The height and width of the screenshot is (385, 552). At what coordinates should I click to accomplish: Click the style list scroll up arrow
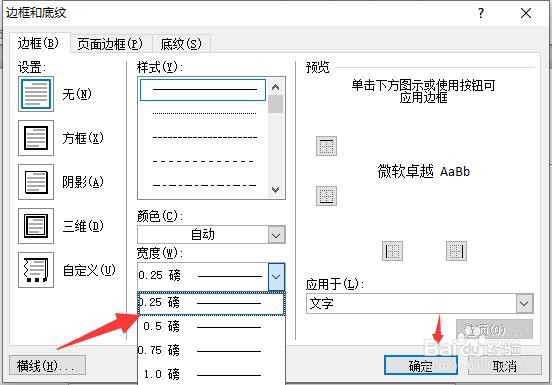[x=276, y=87]
